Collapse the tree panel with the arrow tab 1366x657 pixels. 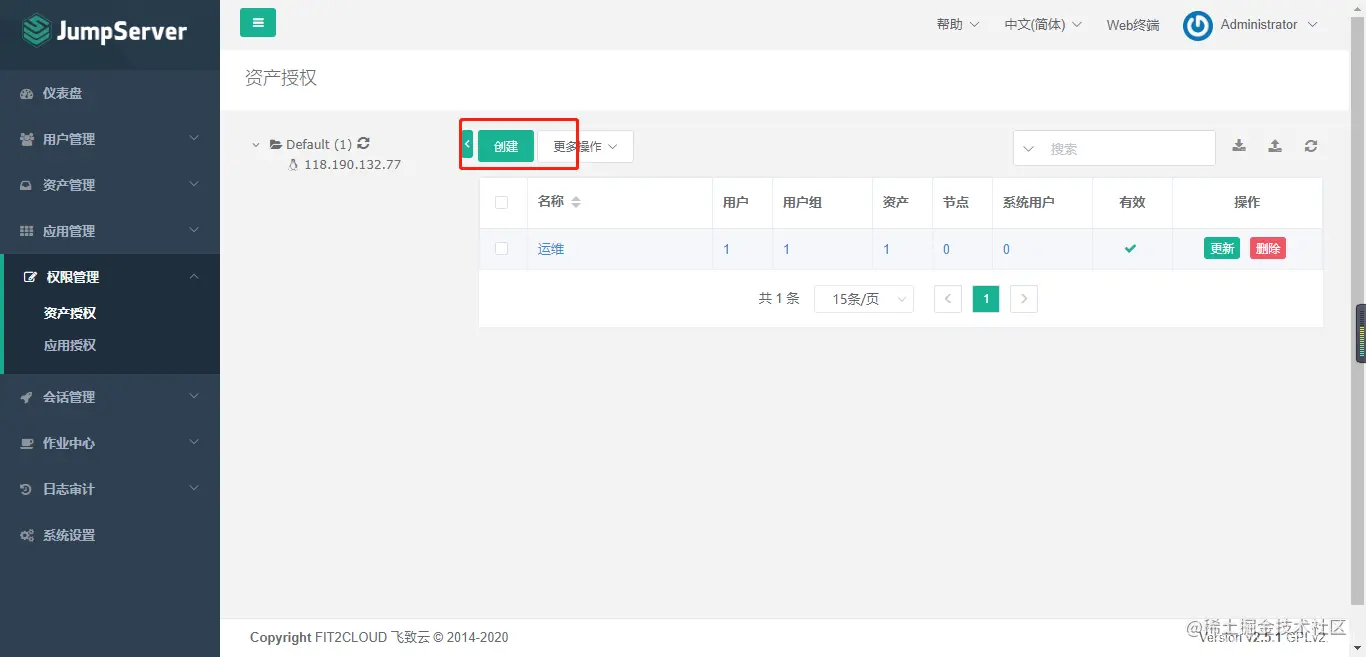[467, 145]
